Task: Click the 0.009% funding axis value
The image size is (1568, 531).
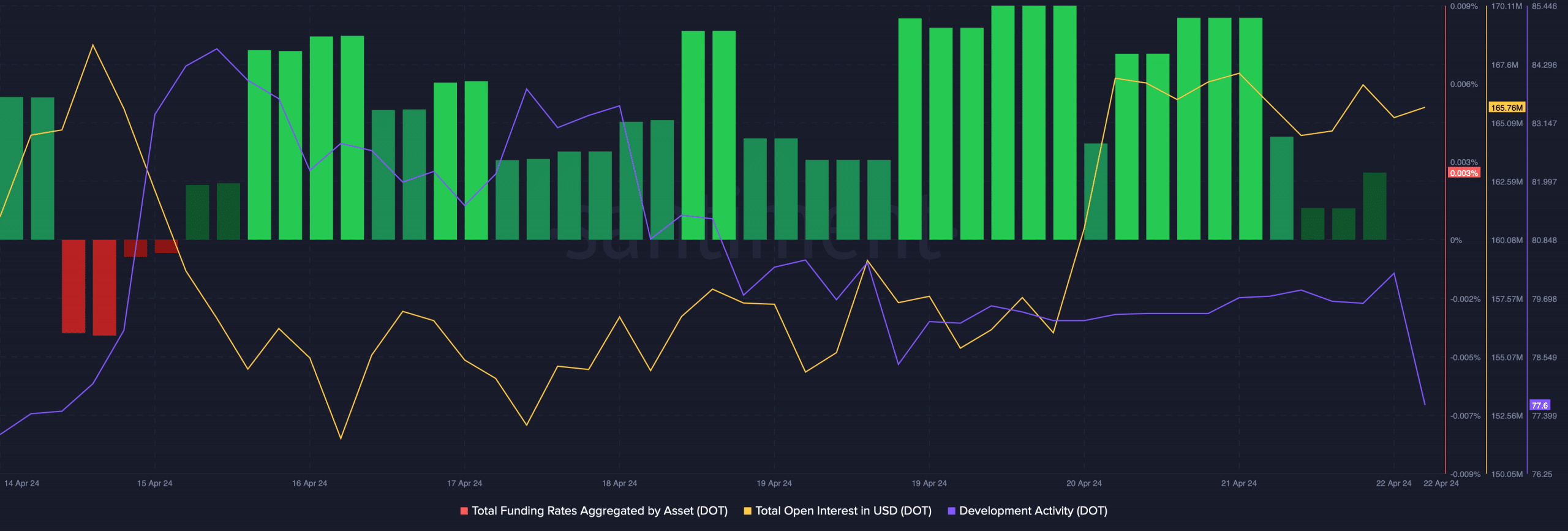Action: [1464, 6]
